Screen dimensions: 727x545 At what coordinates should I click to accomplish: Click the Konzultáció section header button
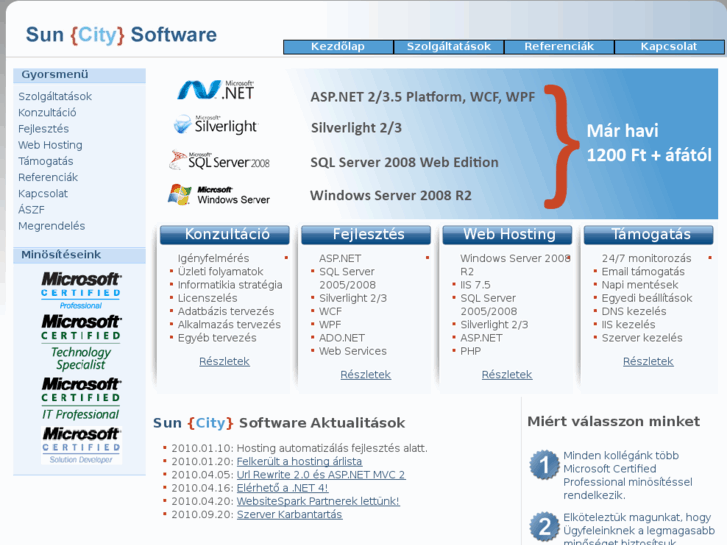click(225, 235)
